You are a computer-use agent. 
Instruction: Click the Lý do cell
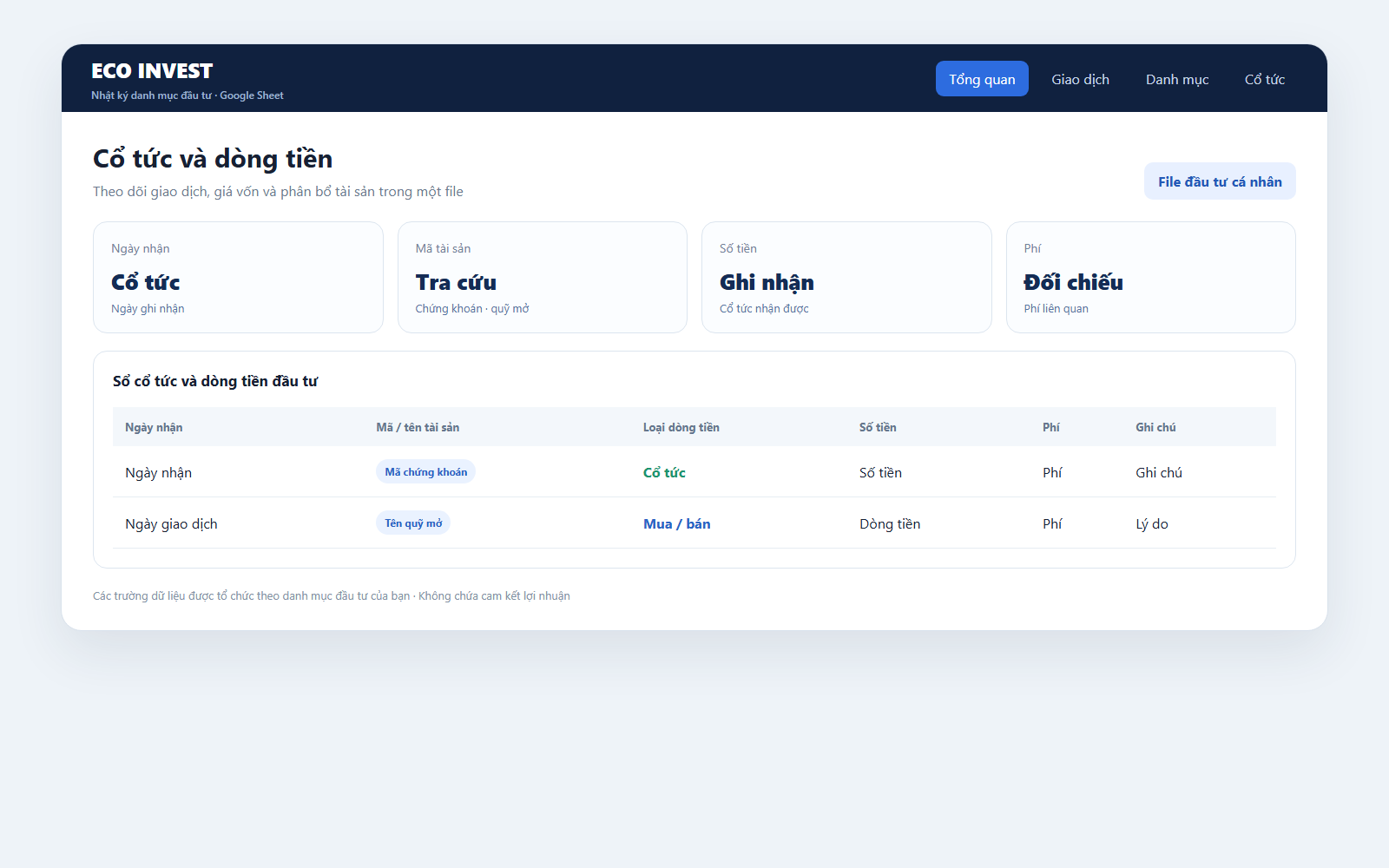(x=1152, y=523)
